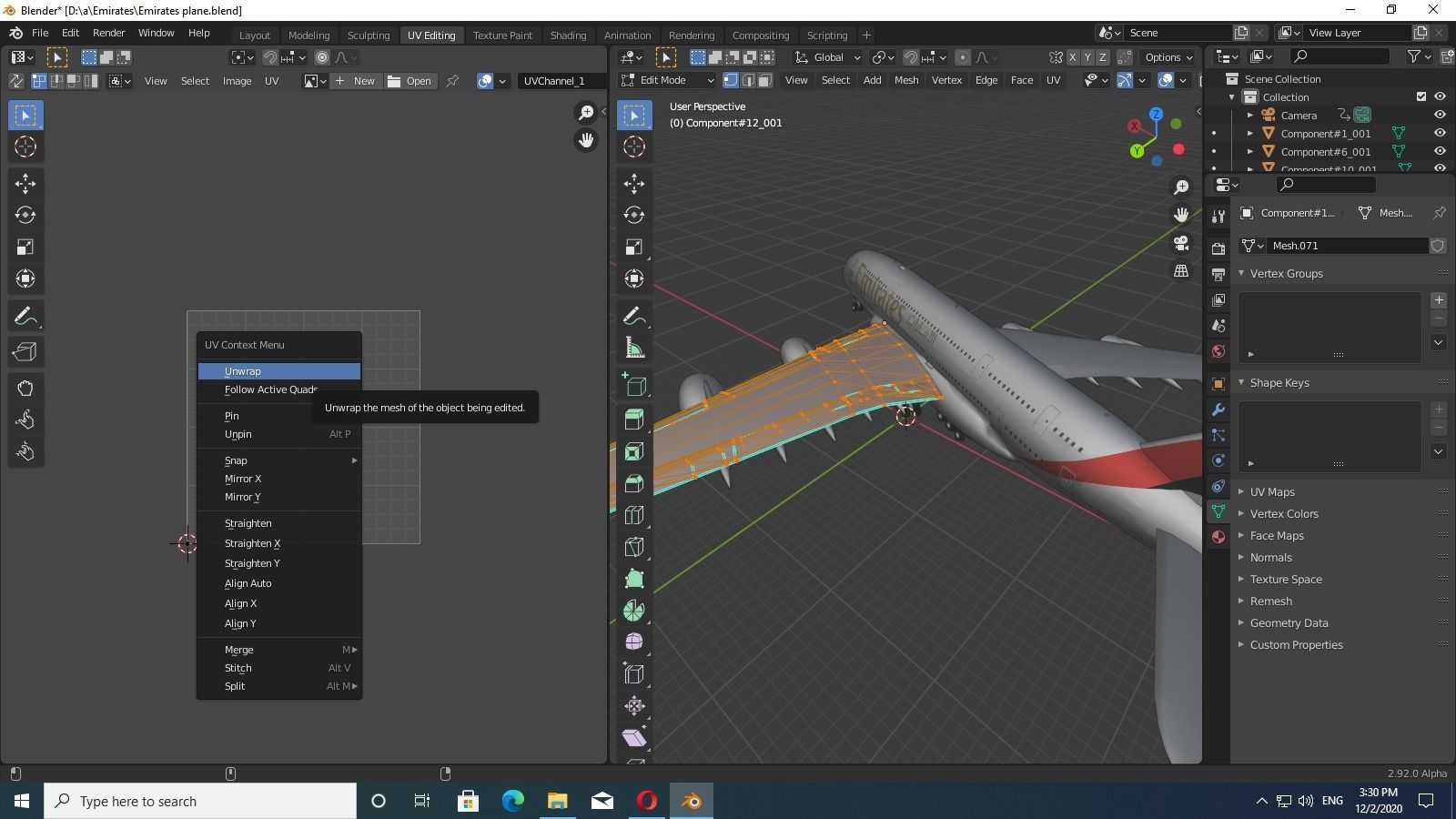Select the Annotate tool in UV editor
This screenshot has height=819, width=1456.
click(x=25, y=316)
